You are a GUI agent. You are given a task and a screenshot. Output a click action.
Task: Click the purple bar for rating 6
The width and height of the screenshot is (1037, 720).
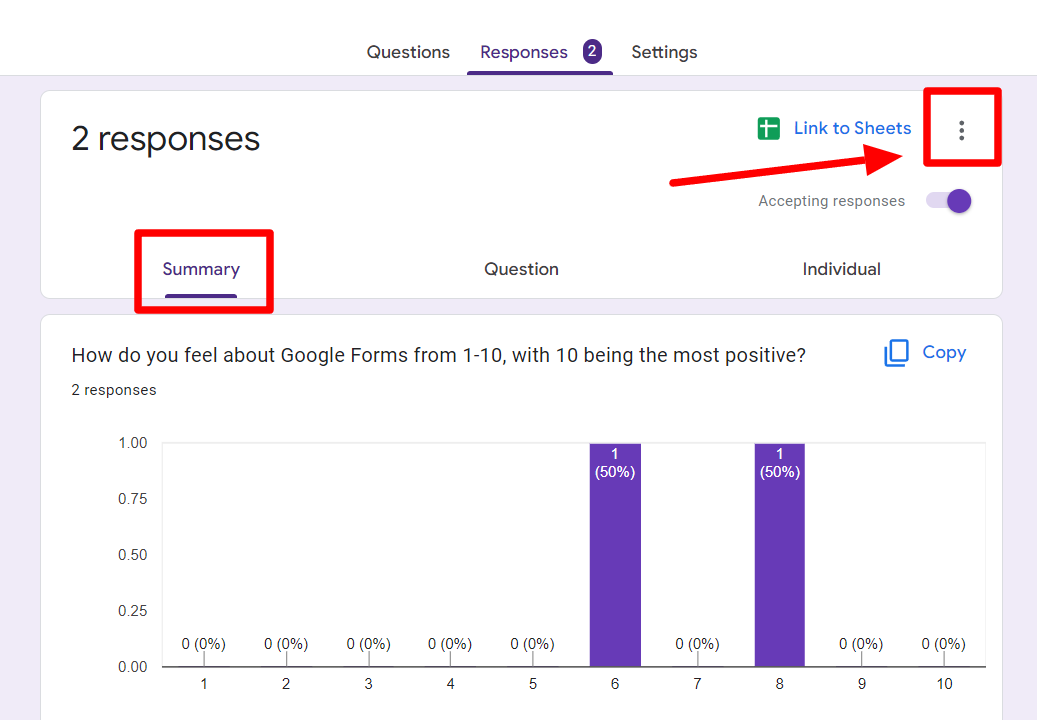click(x=615, y=555)
